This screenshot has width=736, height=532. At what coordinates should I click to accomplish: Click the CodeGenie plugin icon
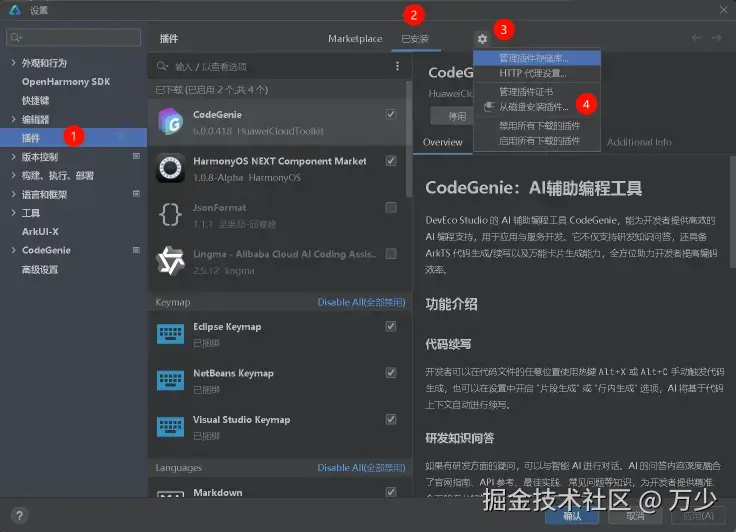click(x=170, y=122)
